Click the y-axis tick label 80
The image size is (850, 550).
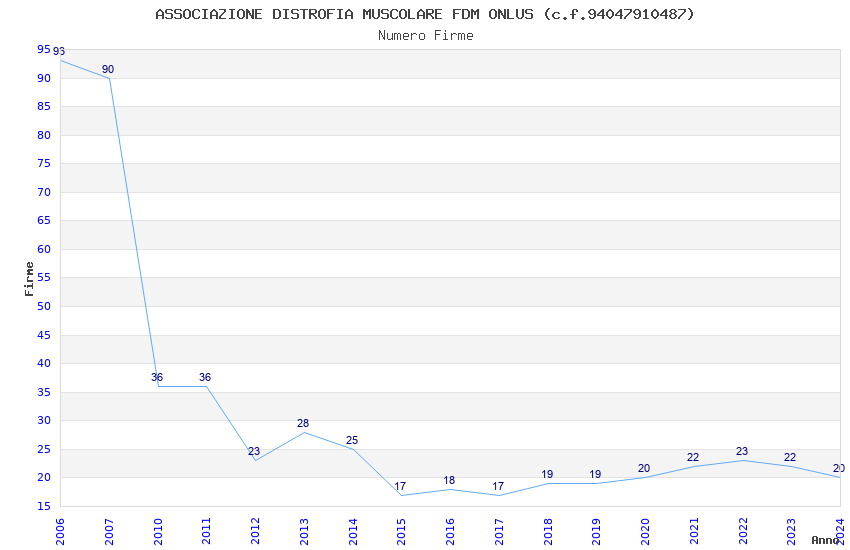(44, 135)
